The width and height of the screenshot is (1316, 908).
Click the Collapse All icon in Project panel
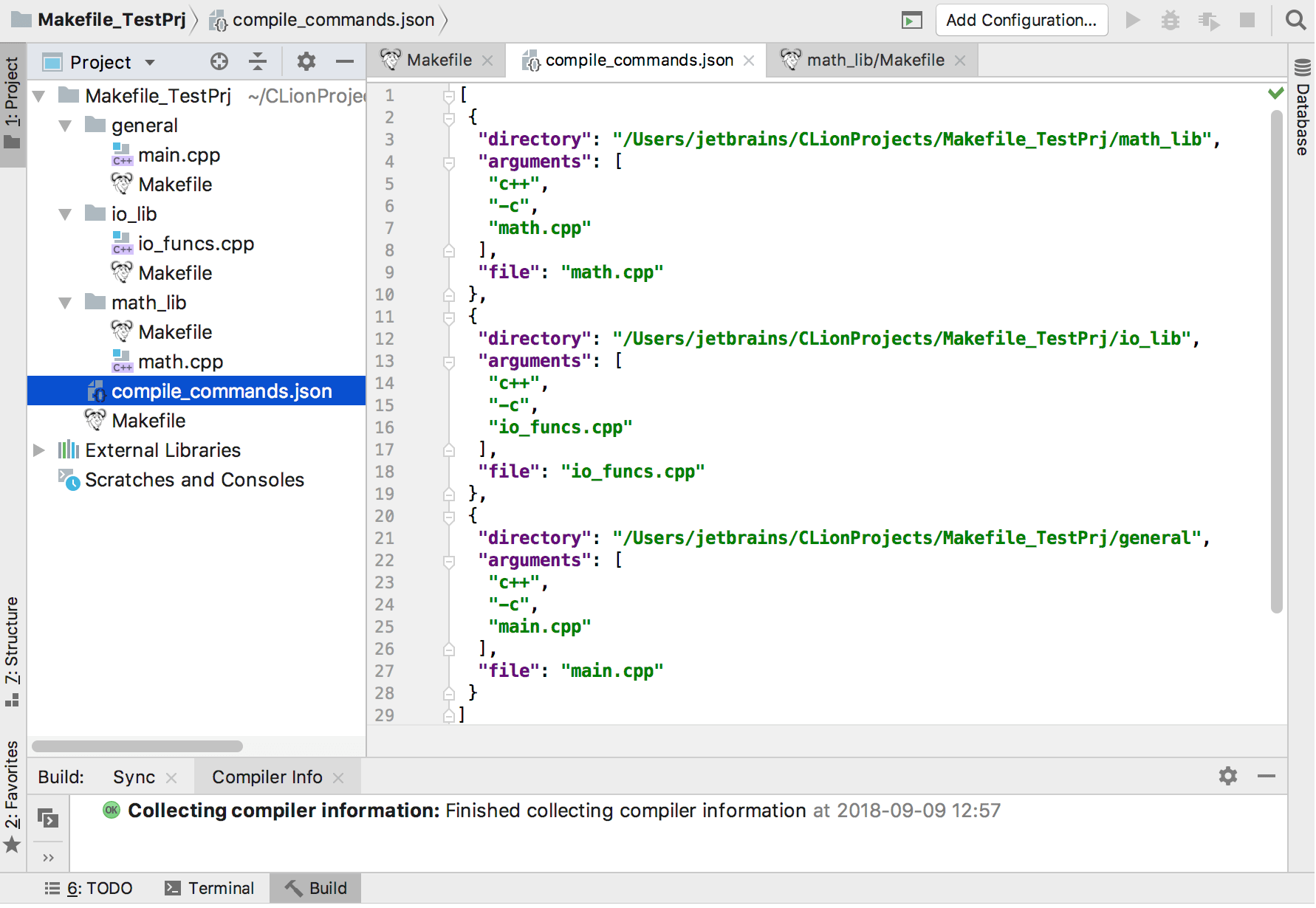[x=257, y=61]
